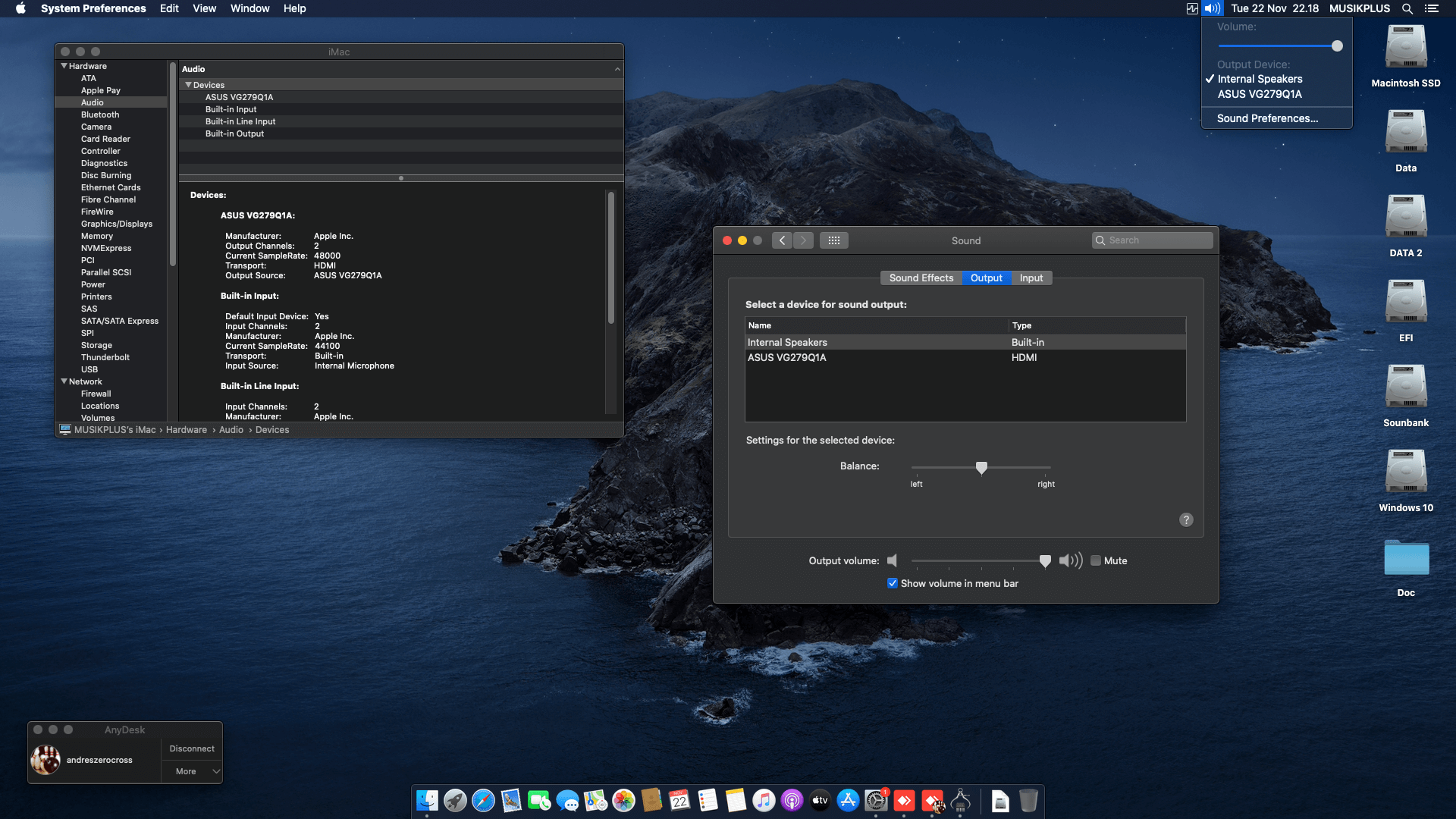Open Spotlight search magnifier in menu bar
This screenshot has width=1456, height=819.
pos(1407,8)
